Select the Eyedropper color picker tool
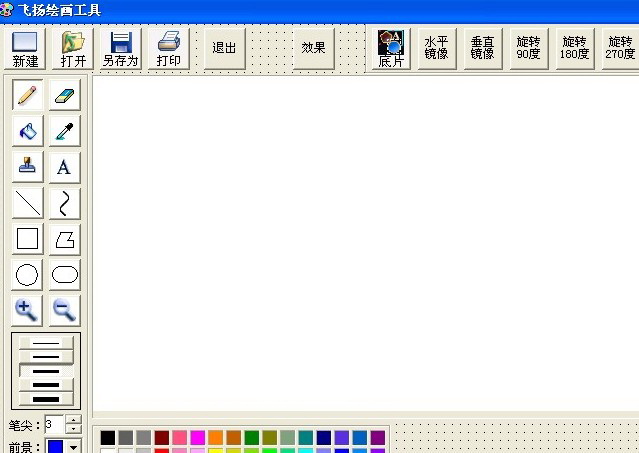 (x=65, y=131)
